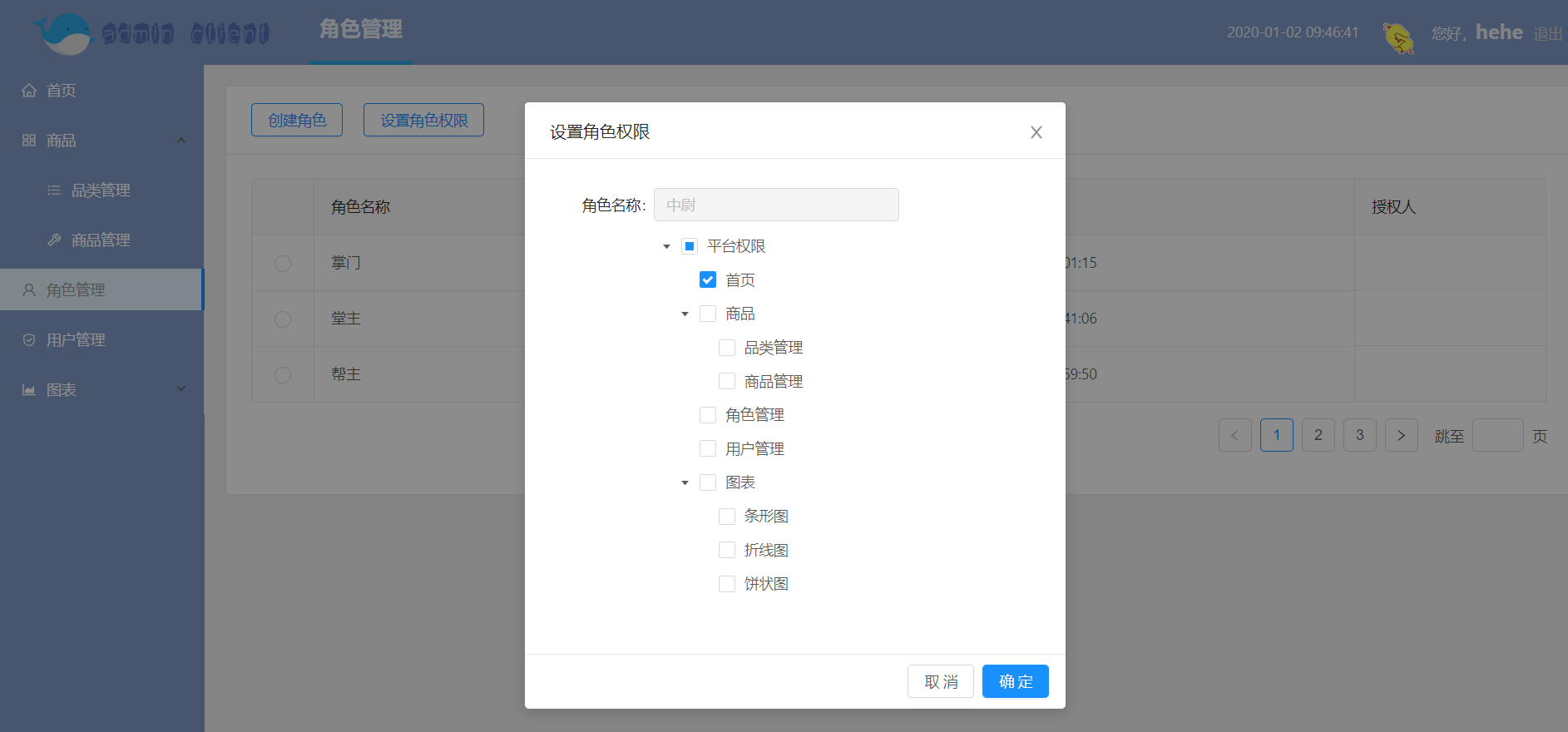Click the 创建角色 button
The image size is (1568, 732).
(x=297, y=120)
